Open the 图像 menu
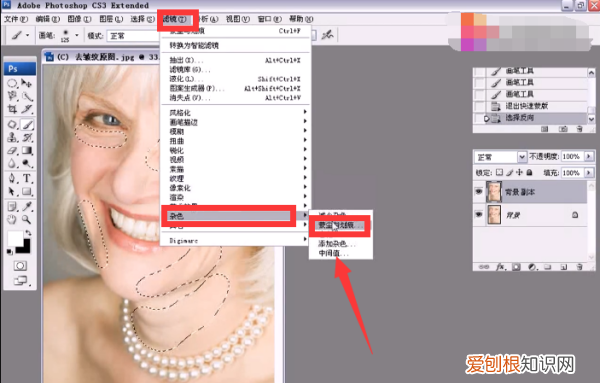Image resolution: width=600 pixels, height=383 pixels. tap(79, 19)
